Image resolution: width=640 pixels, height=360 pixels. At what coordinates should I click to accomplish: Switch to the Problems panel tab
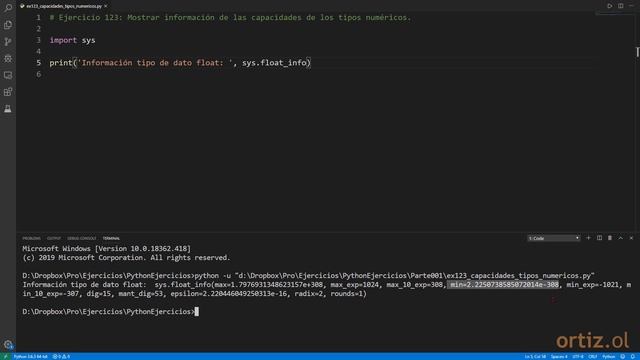tap(31, 238)
